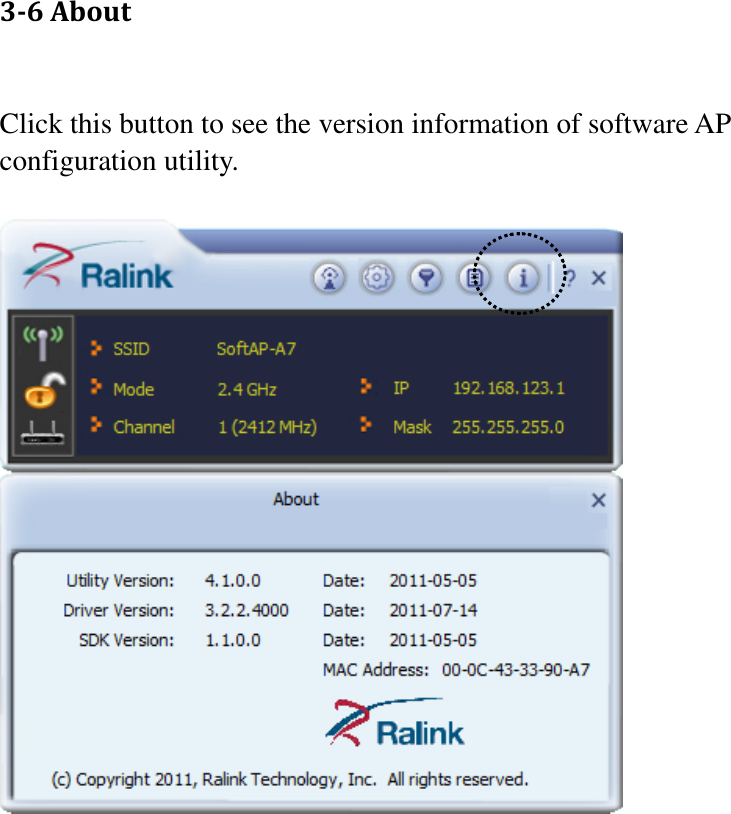Click the orange arrow beside IP
The width and height of the screenshot is (731, 814).
[x=366, y=386]
